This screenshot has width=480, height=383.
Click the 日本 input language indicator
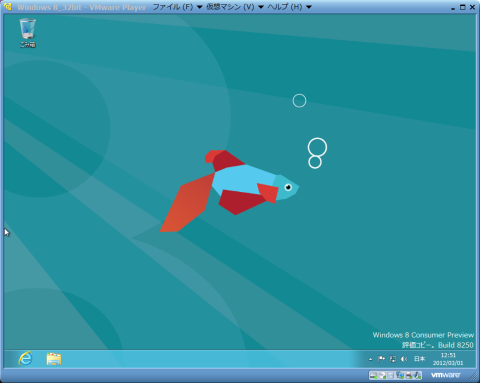click(x=419, y=359)
